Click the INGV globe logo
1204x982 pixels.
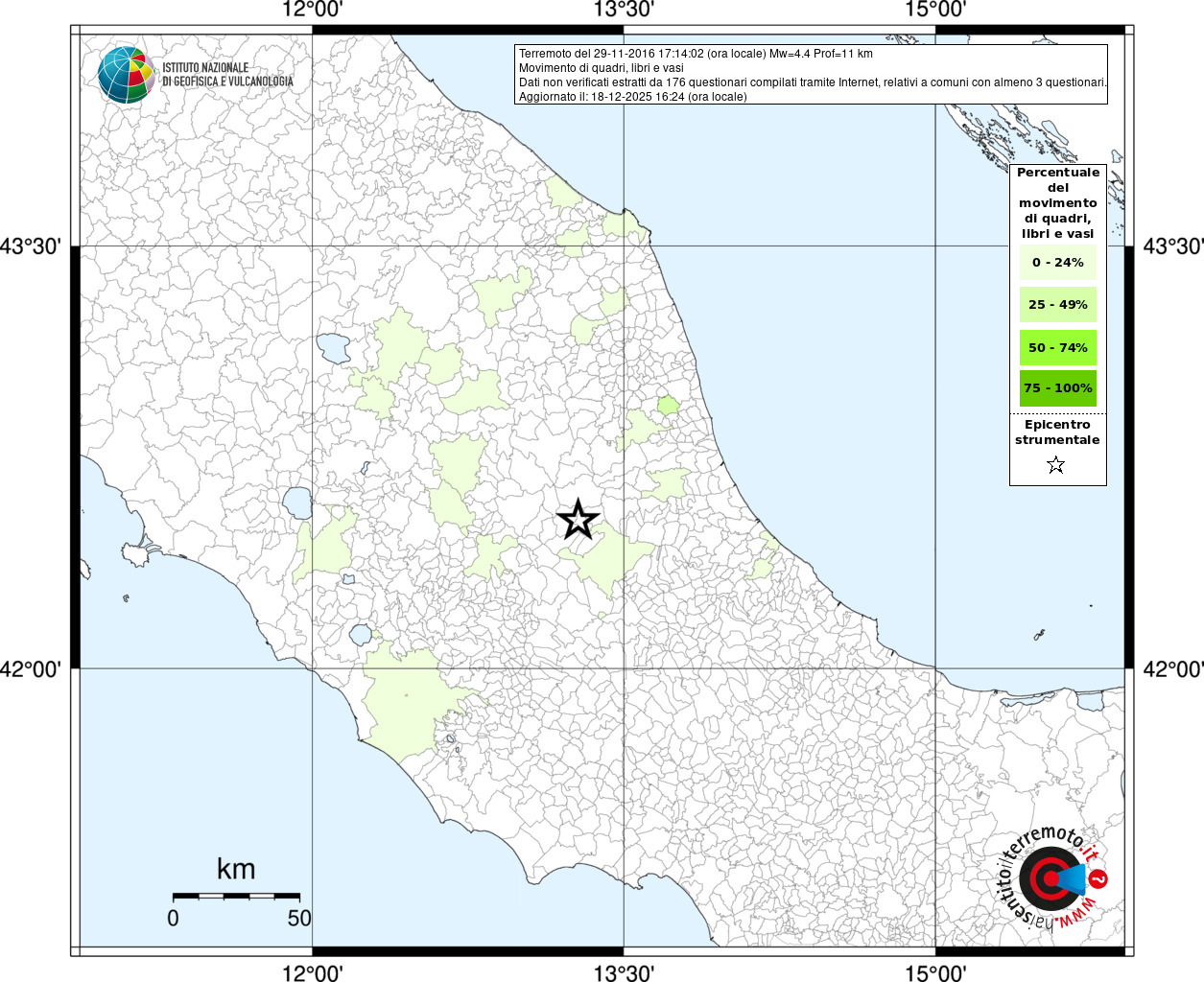[127, 75]
